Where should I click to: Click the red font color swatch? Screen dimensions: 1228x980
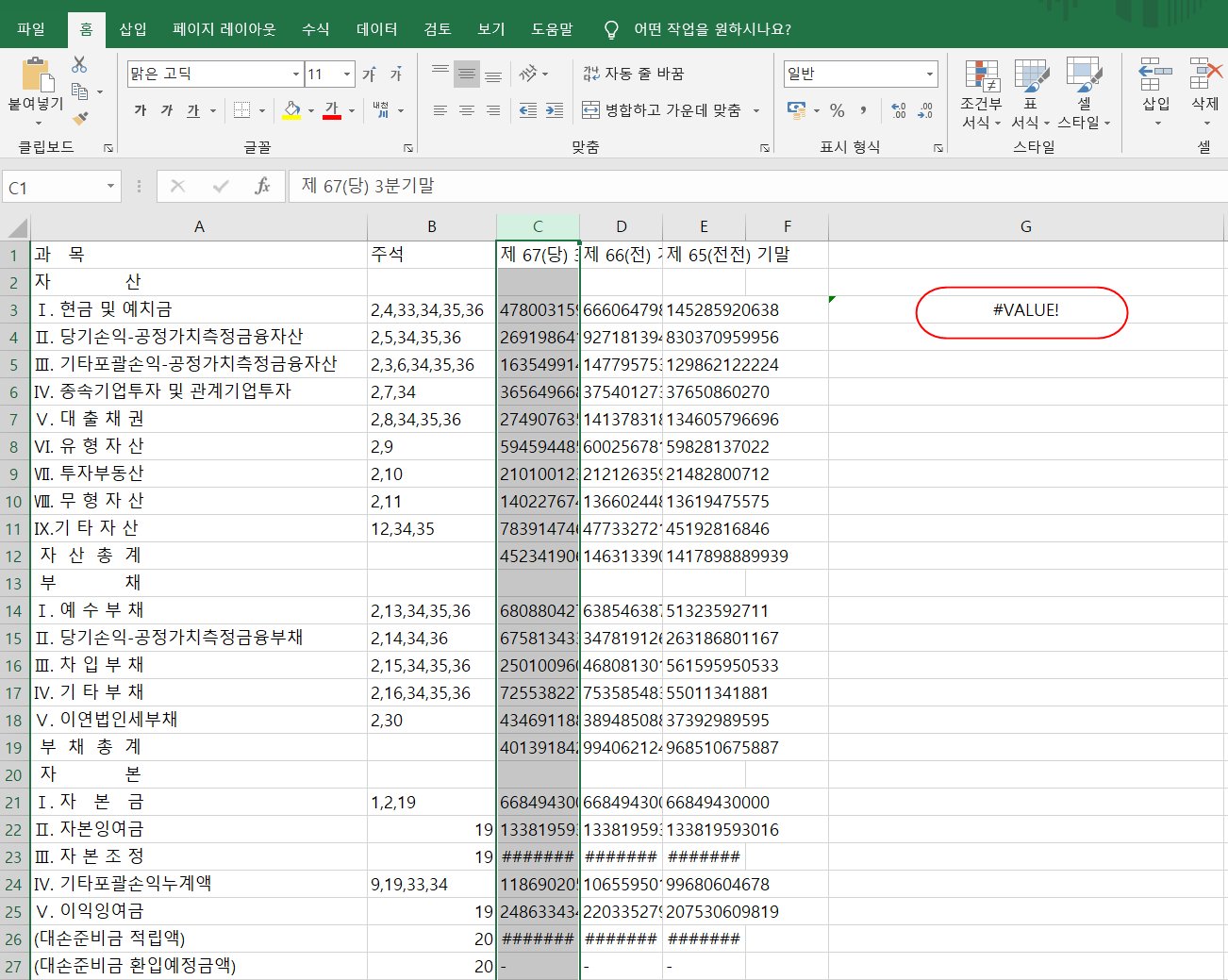[332, 110]
